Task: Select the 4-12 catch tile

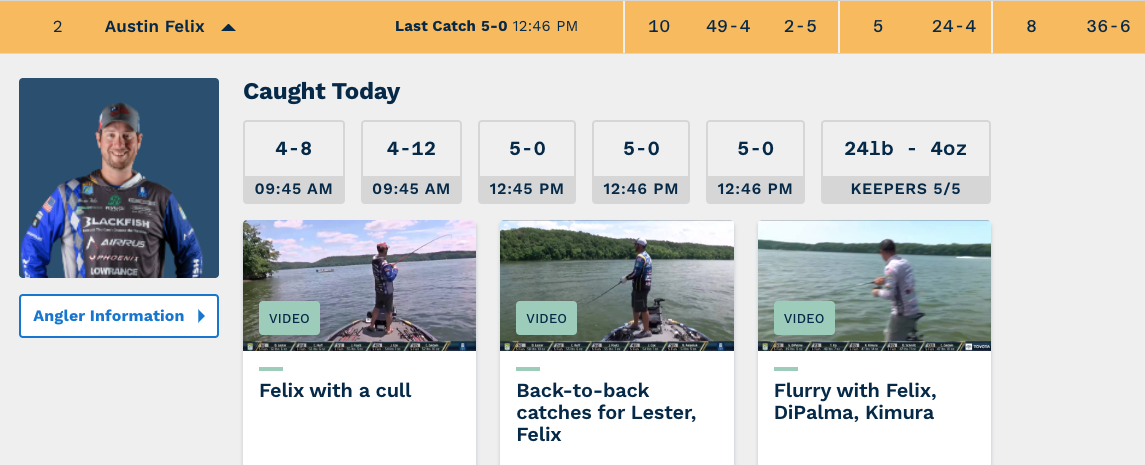Action: [411, 162]
